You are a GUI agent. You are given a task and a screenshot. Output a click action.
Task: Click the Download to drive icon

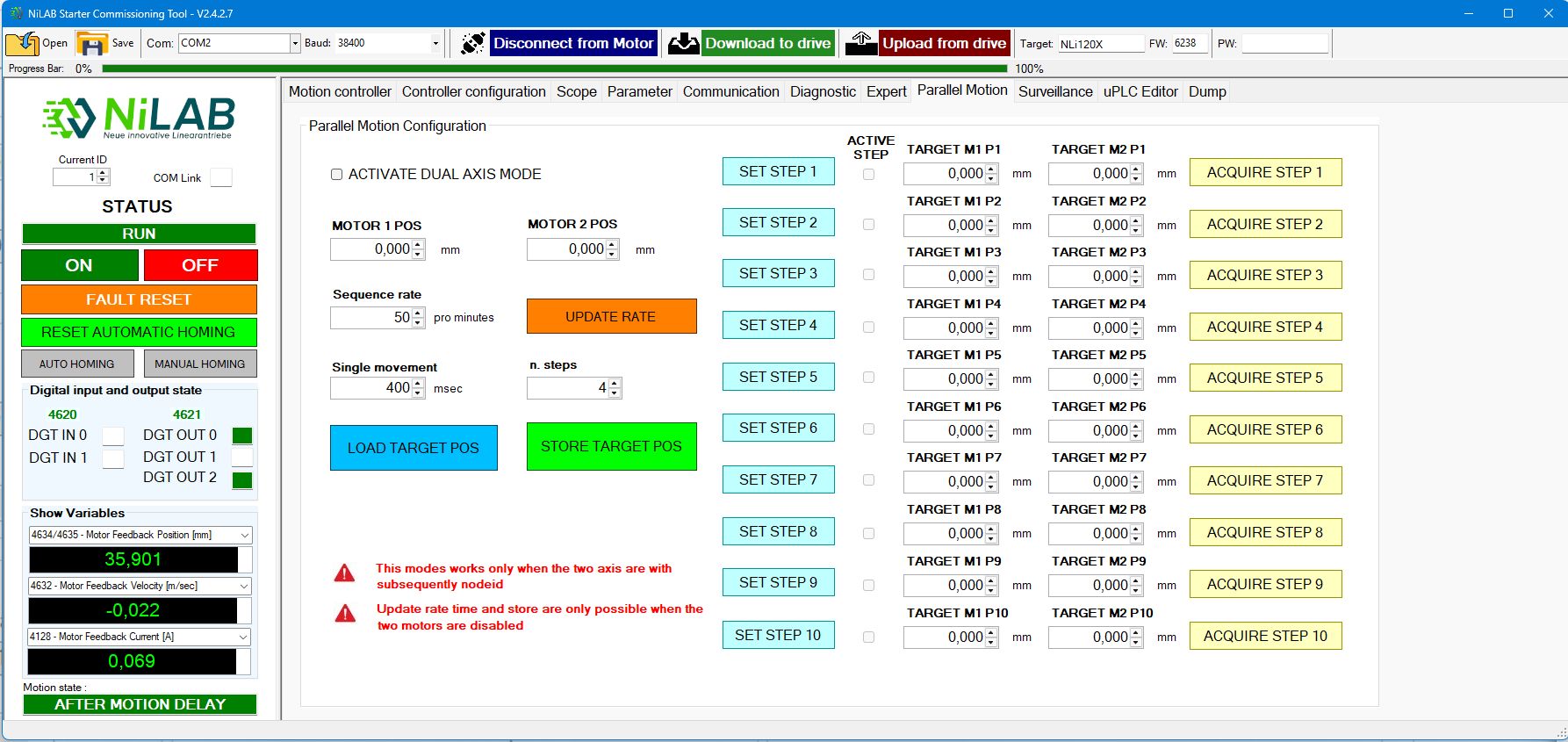(683, 43)
